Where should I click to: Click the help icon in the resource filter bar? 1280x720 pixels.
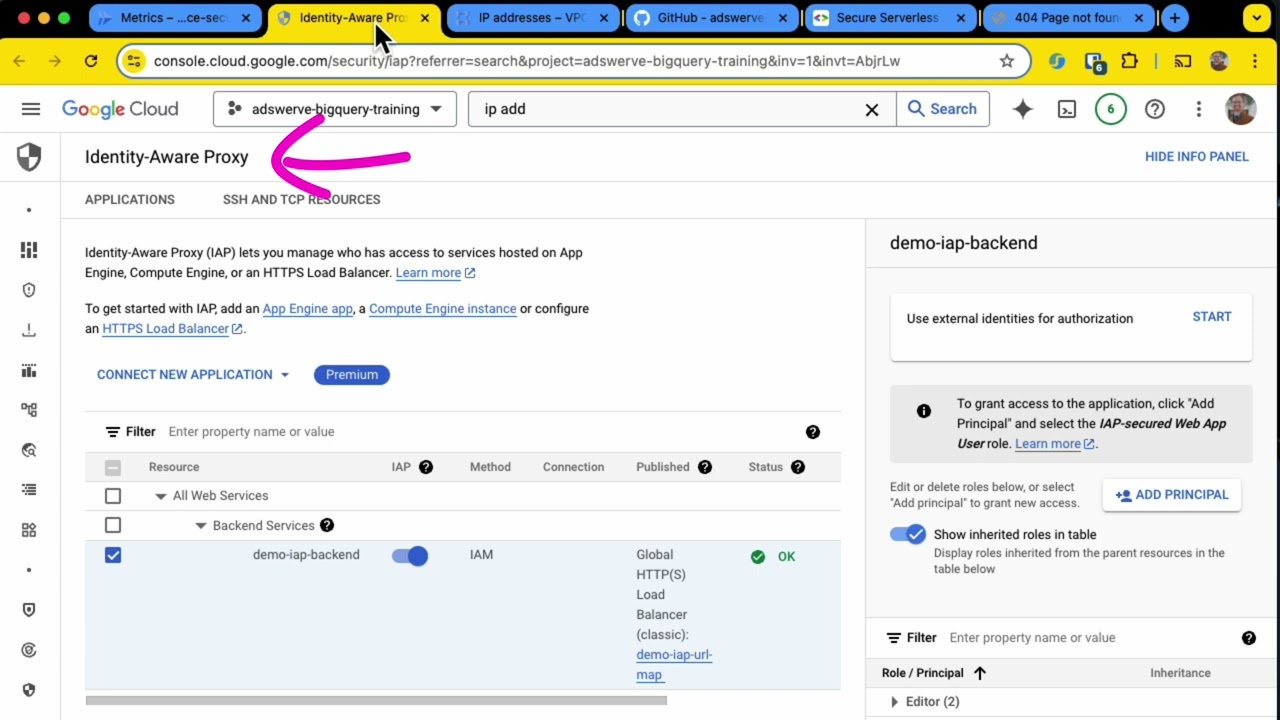pyautogui.click(x=813, y=432)
